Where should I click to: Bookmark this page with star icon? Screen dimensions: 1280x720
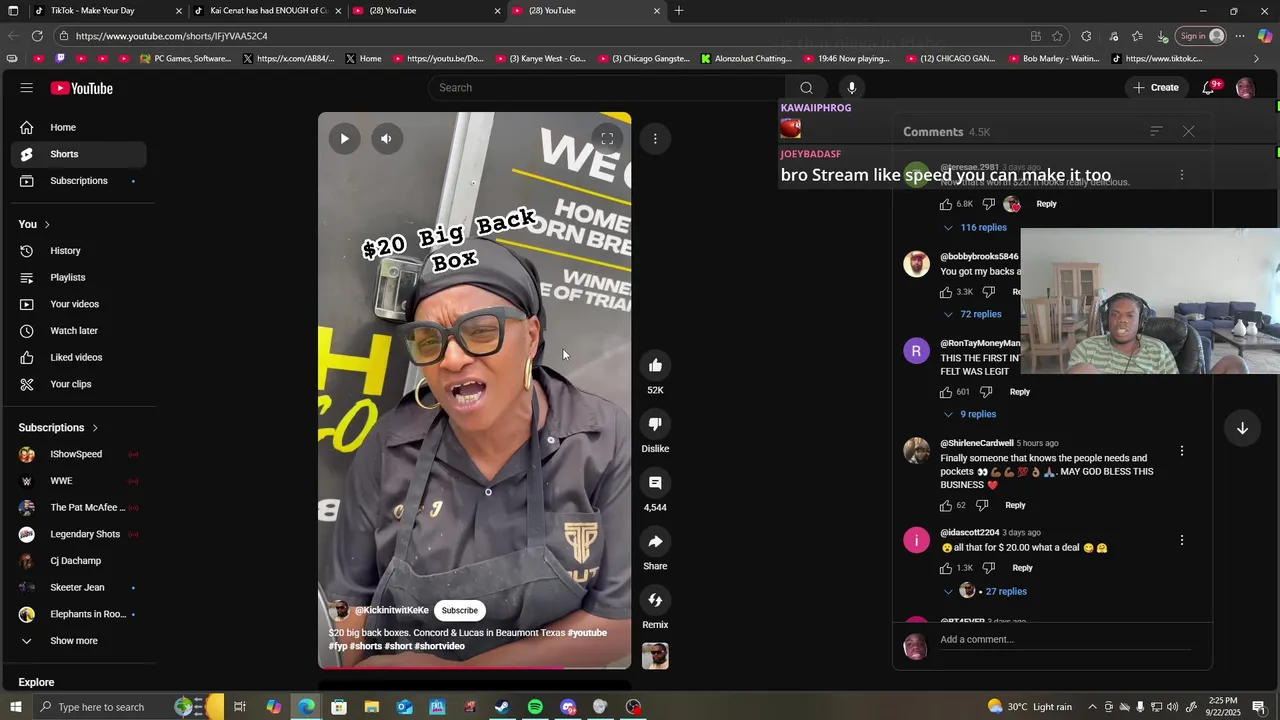pos(1057,36)
